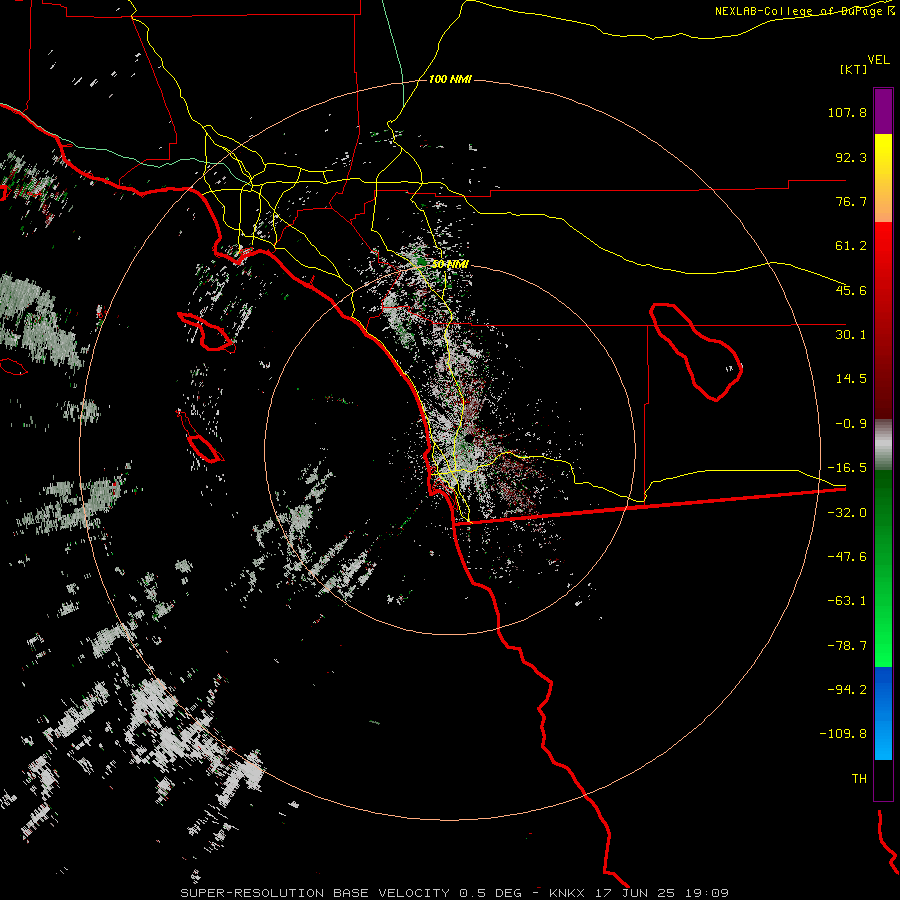Select the -63.1 legend value

tap(847, 601)
